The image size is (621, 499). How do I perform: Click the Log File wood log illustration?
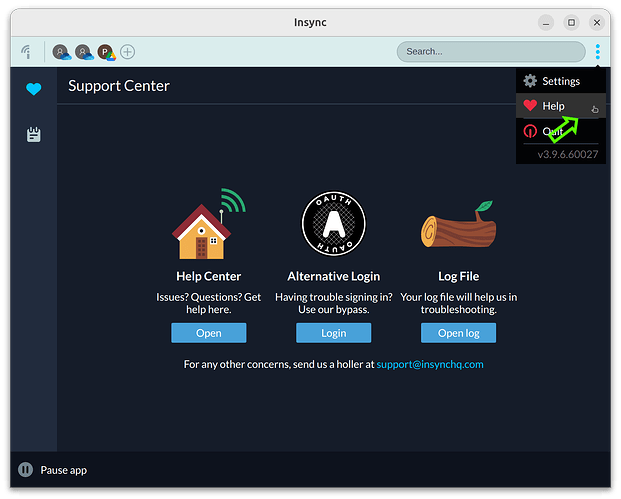tap(458, 225)
